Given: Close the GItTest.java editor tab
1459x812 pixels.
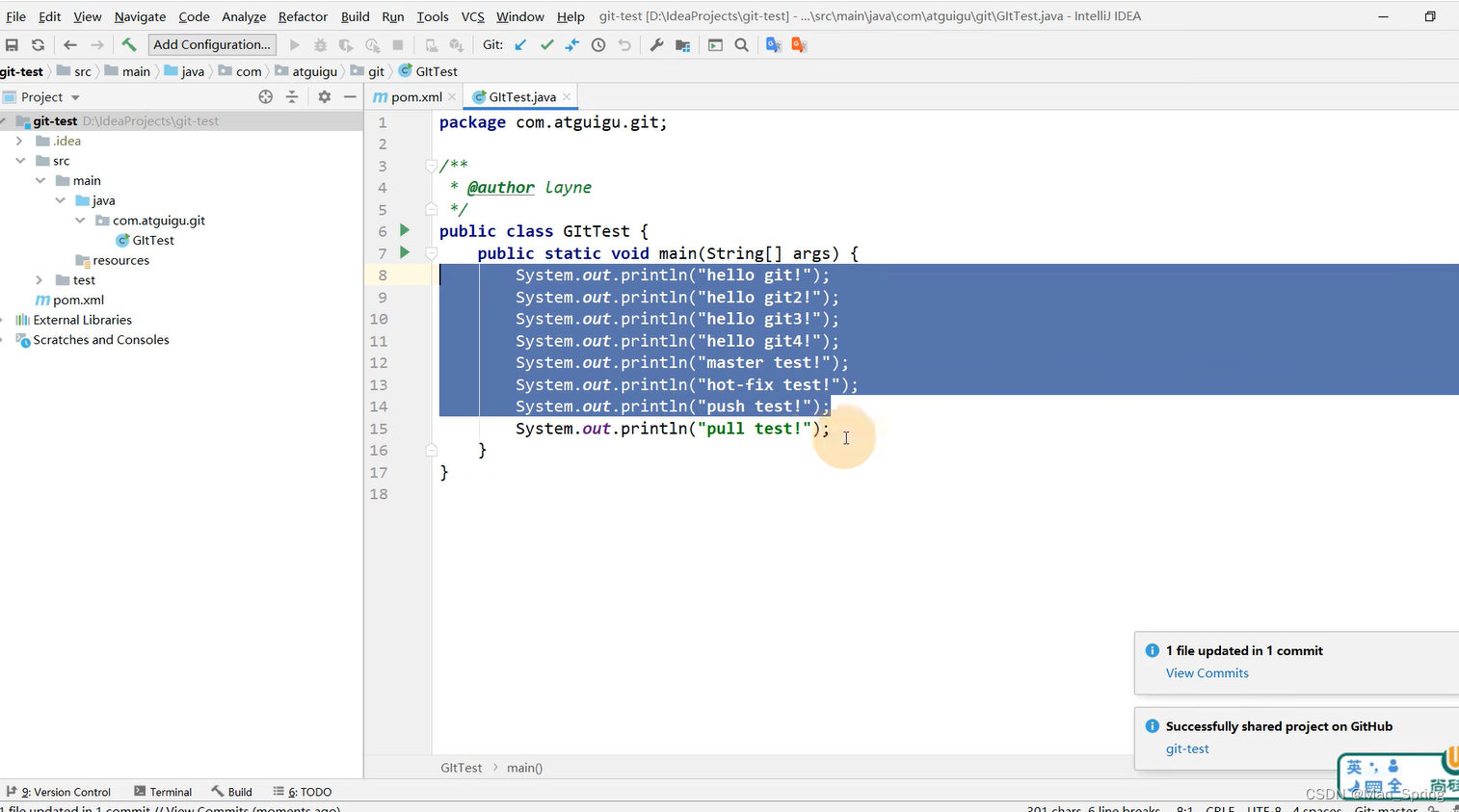Looking at the screenshot, I should click(x=567, y=97).
